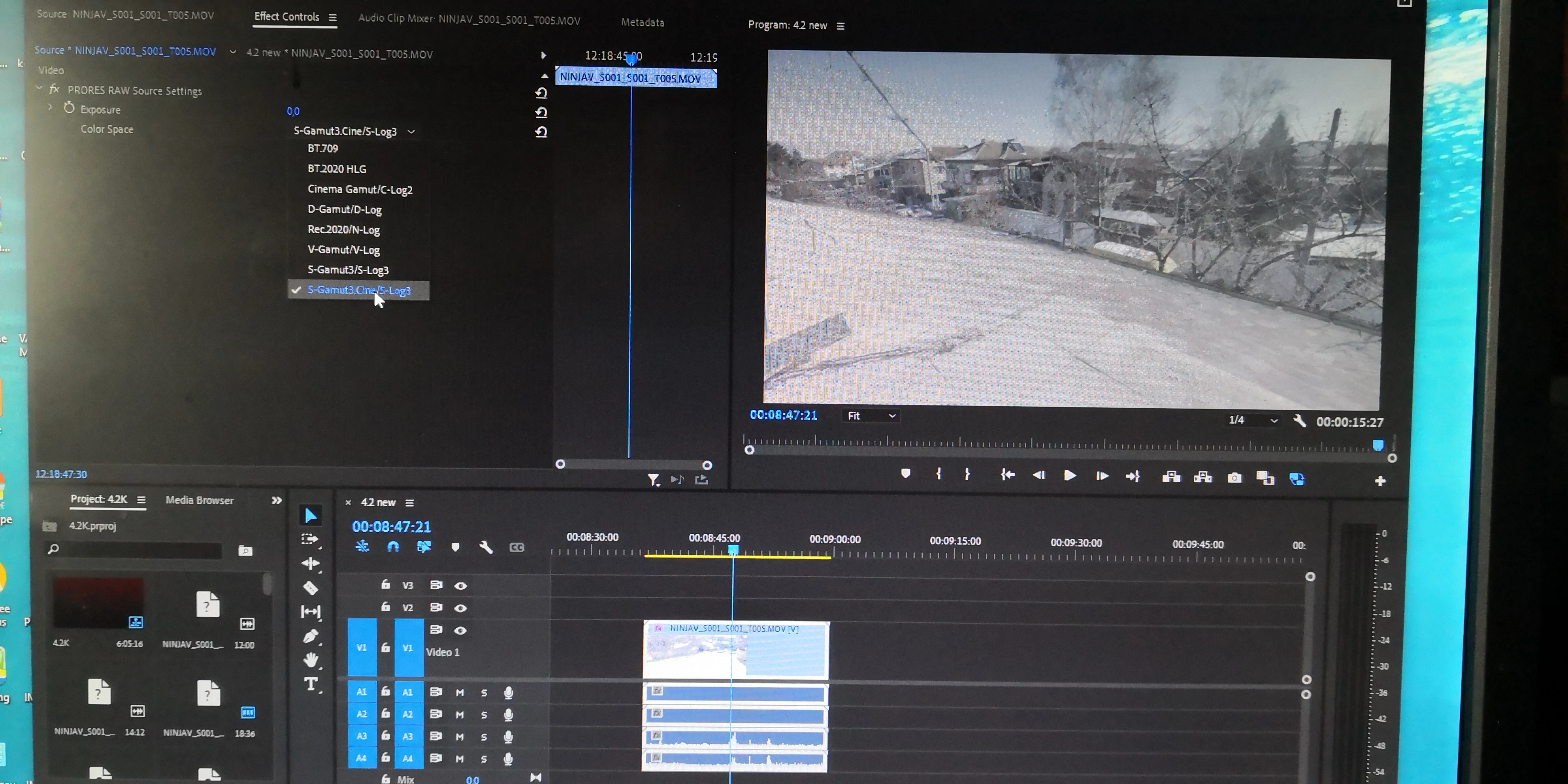Expand the Exposure property twirl
Image resolution: width=1568 pixels, height=784 pixels.
(51, 108)
